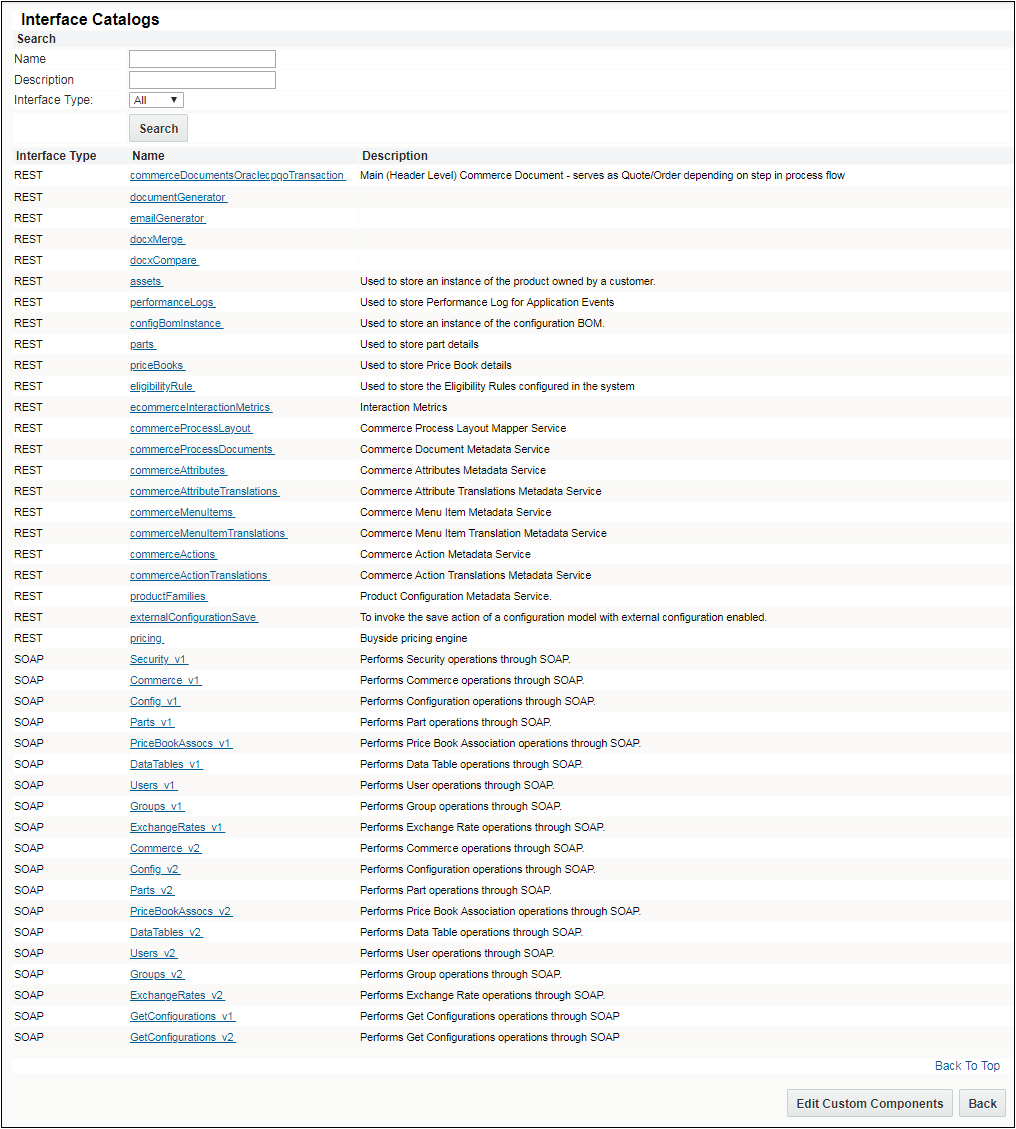Viewport: 1016px width, 1129px height.
Task: Click the Back To Top link
Action: click(x=966, y=1065)
